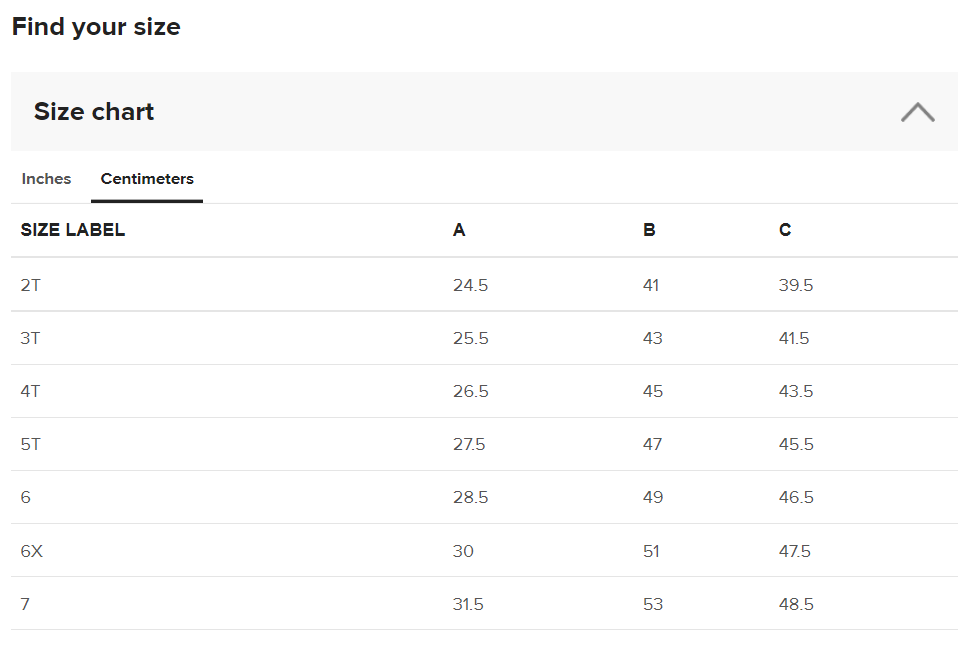Viewport: 973px width, 660px height.
Task: Select the 3T size row label
Action: tap(31, 338)
